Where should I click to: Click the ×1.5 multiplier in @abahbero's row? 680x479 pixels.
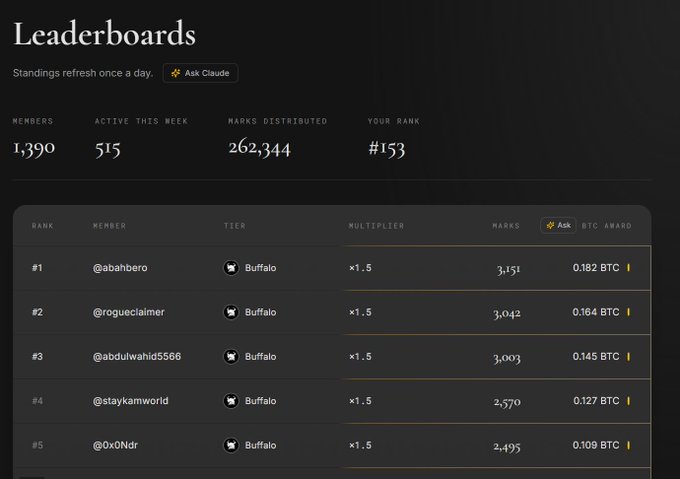coord(360,268)
